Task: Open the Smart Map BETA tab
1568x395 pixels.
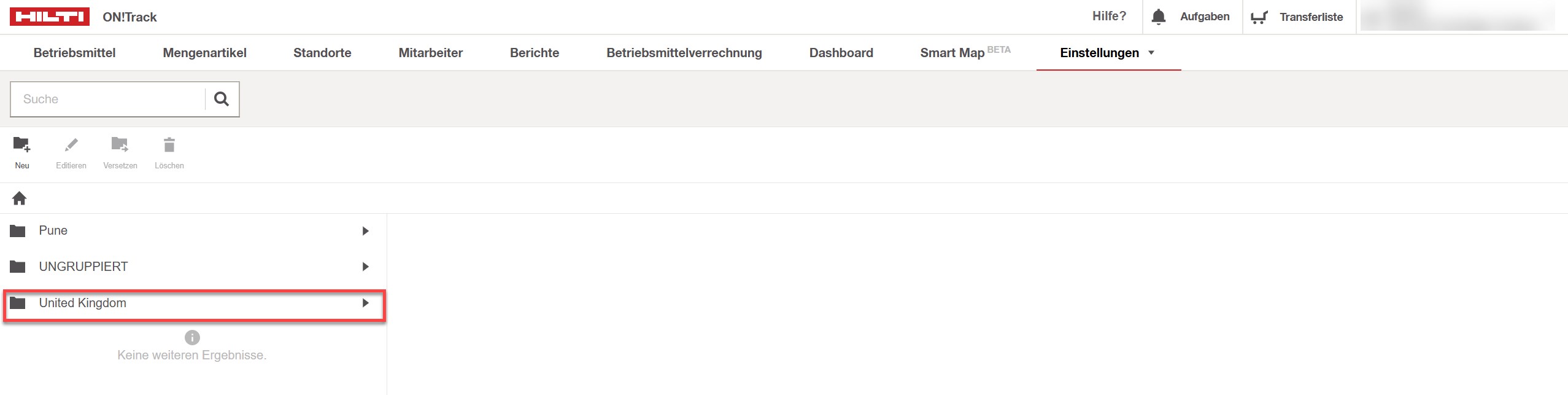Action: pyautogui.click(x=965, y=52)
